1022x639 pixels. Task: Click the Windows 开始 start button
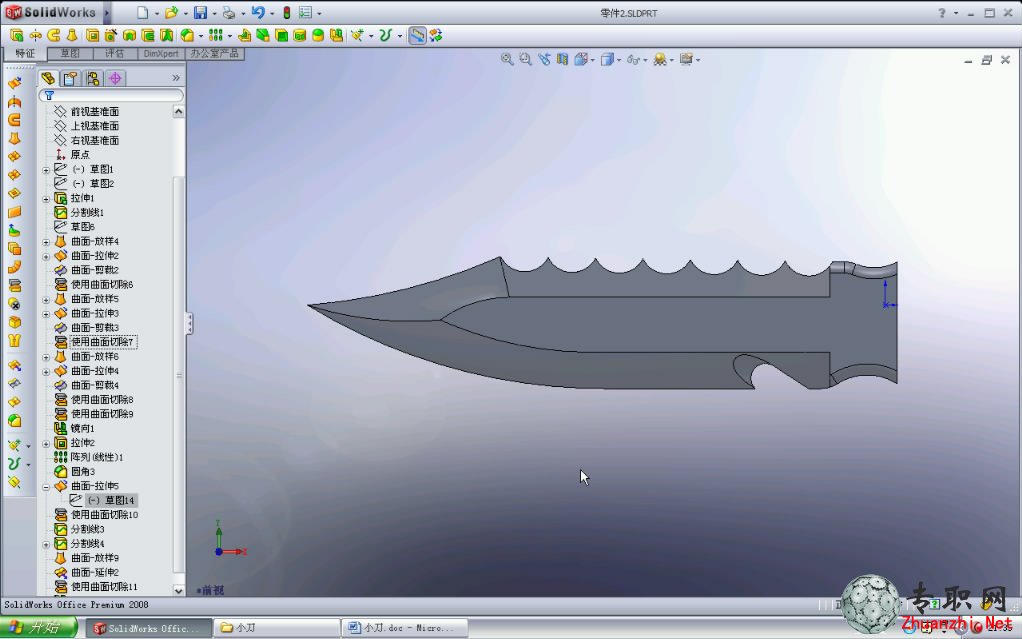(x=38, y=628)
